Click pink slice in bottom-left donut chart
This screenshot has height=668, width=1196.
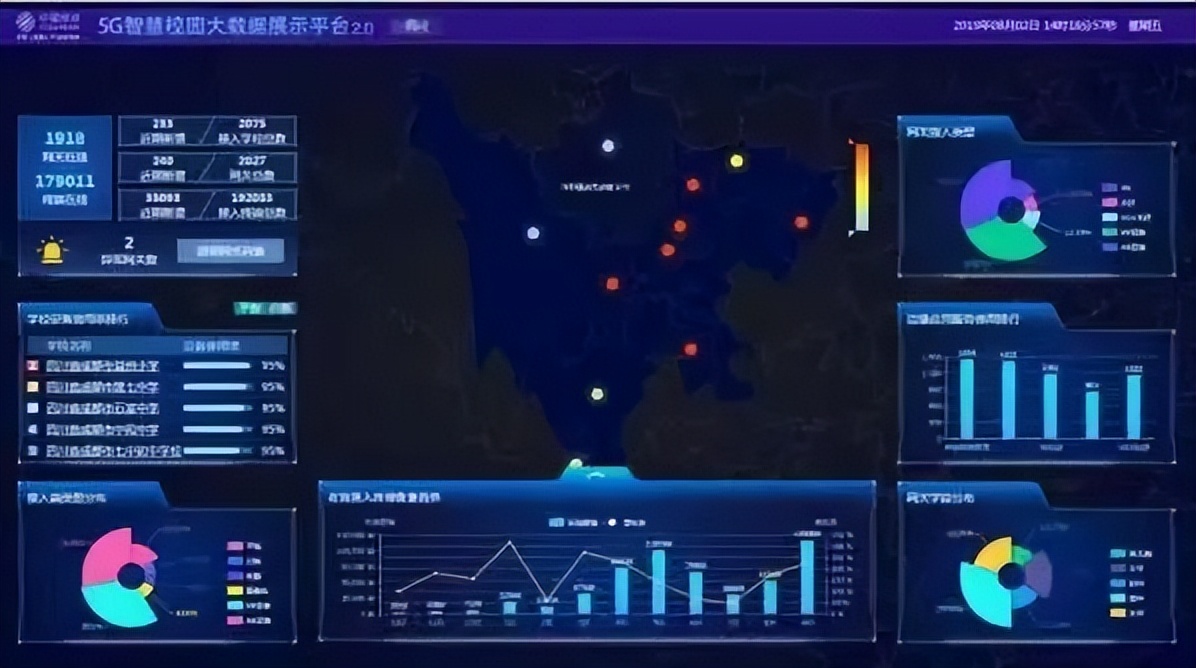107,557
